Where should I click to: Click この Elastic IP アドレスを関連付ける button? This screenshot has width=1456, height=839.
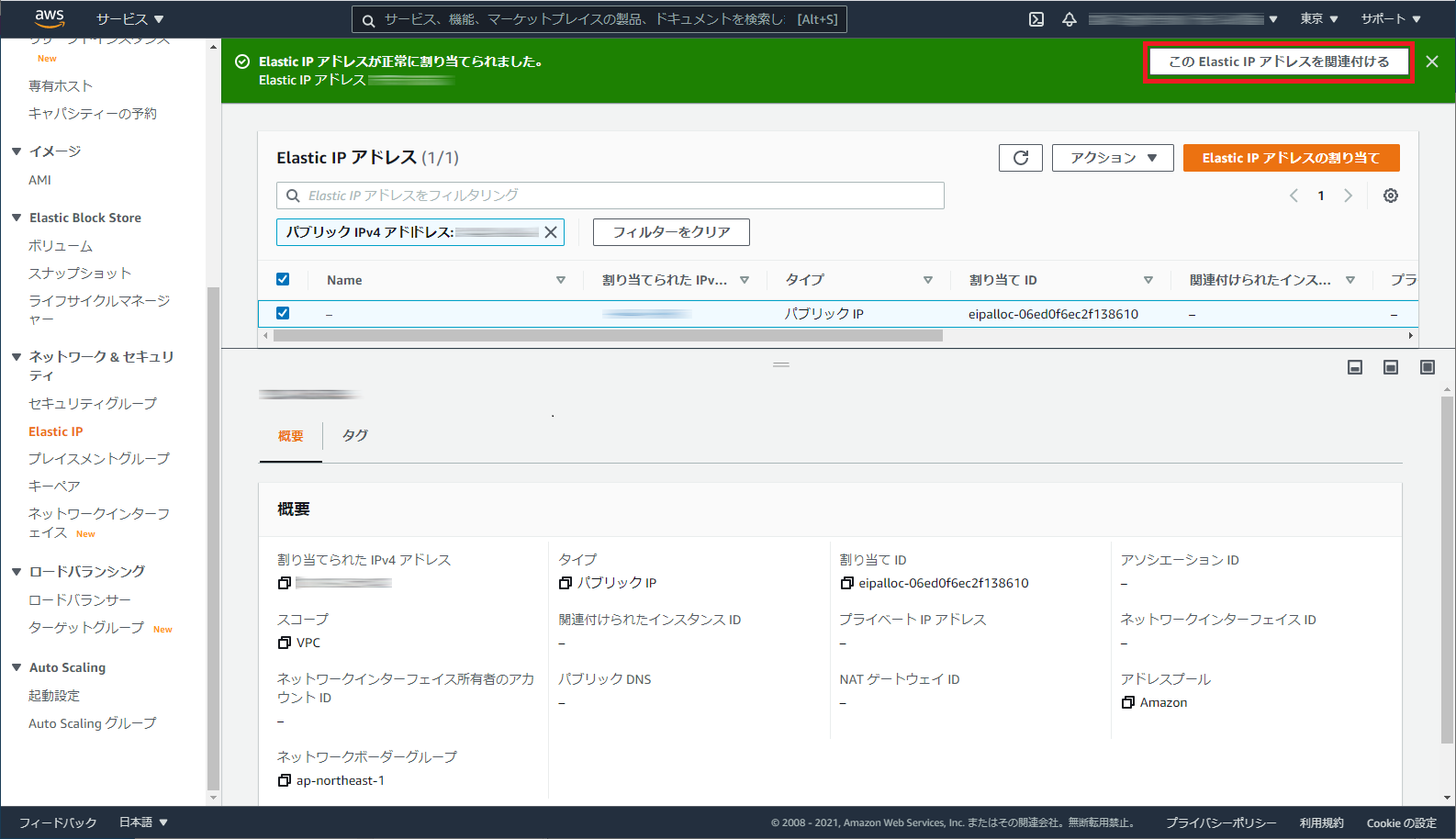coord(1278,62)
